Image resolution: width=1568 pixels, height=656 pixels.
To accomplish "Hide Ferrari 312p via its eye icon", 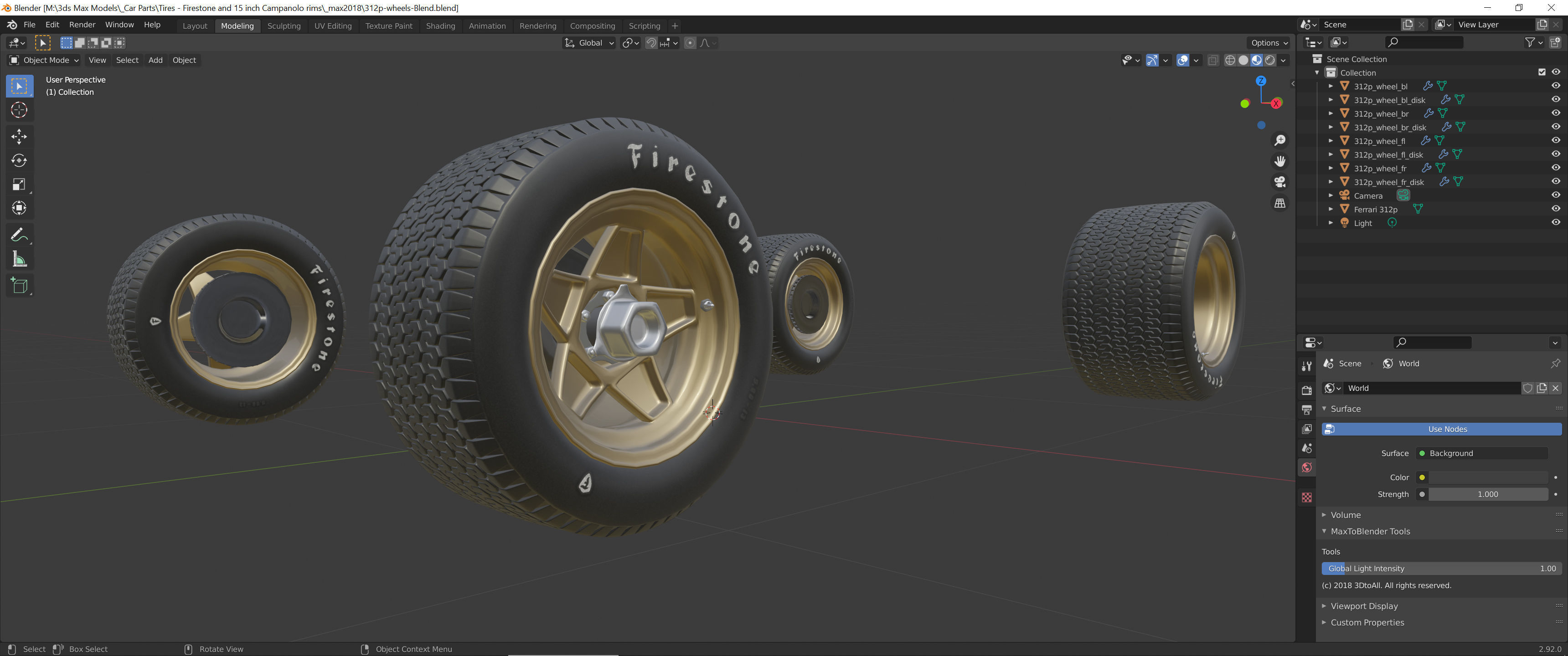I will (1555, 209).
